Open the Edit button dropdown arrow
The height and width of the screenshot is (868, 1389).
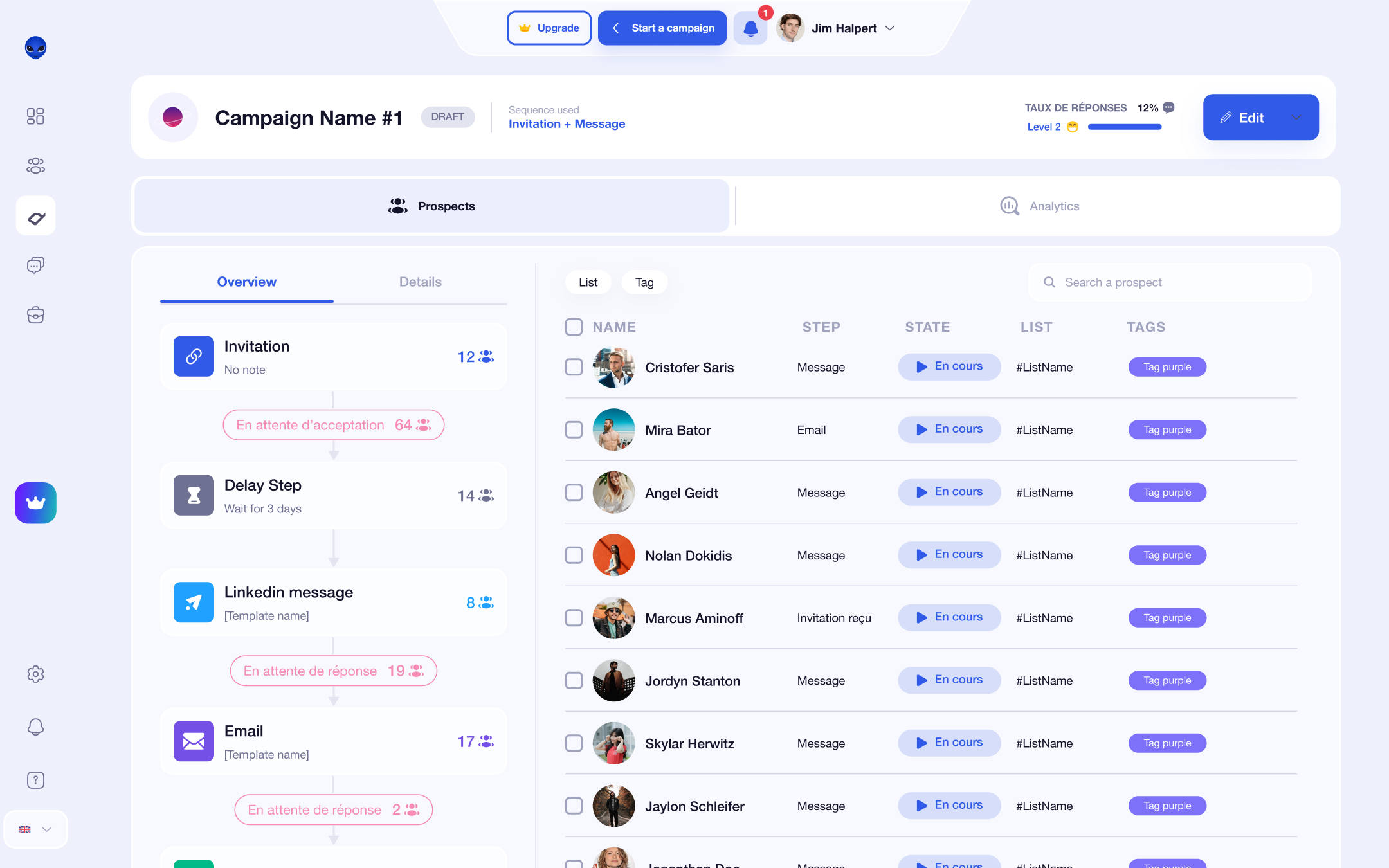1296,117
